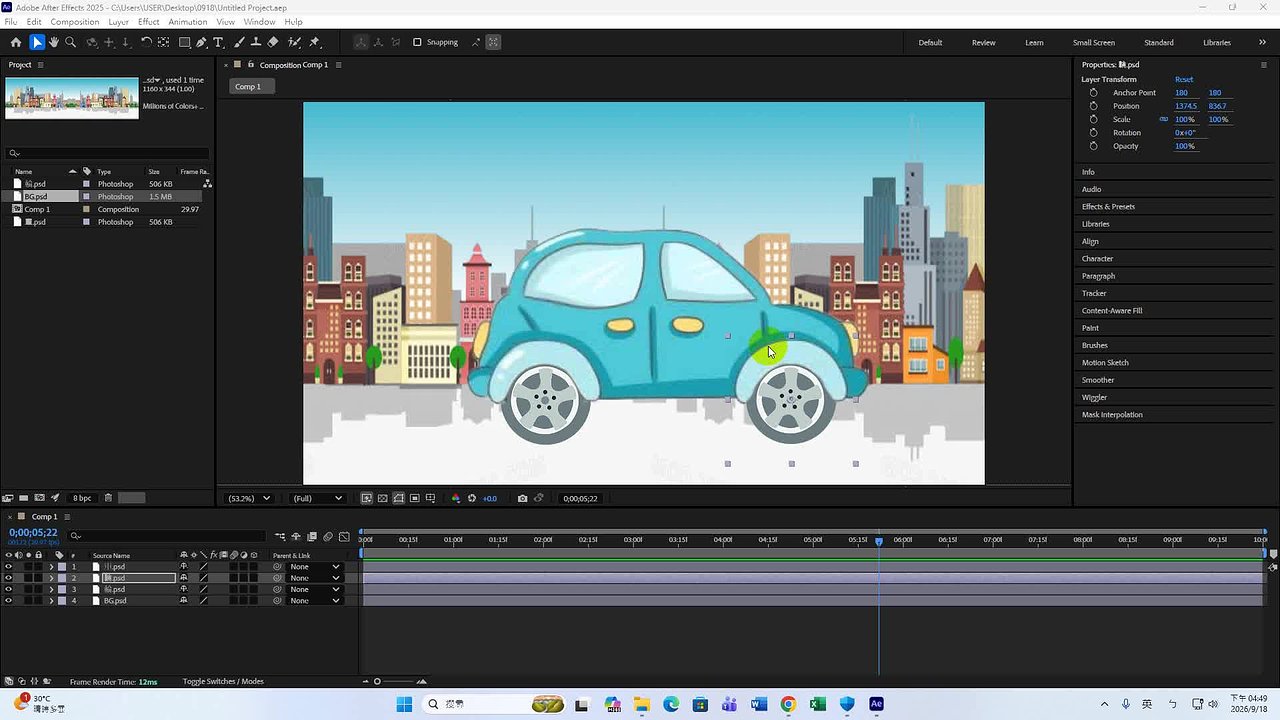Open the Animation menu
The height and width of the screenshot is (720, 1280).
point(187,21)
